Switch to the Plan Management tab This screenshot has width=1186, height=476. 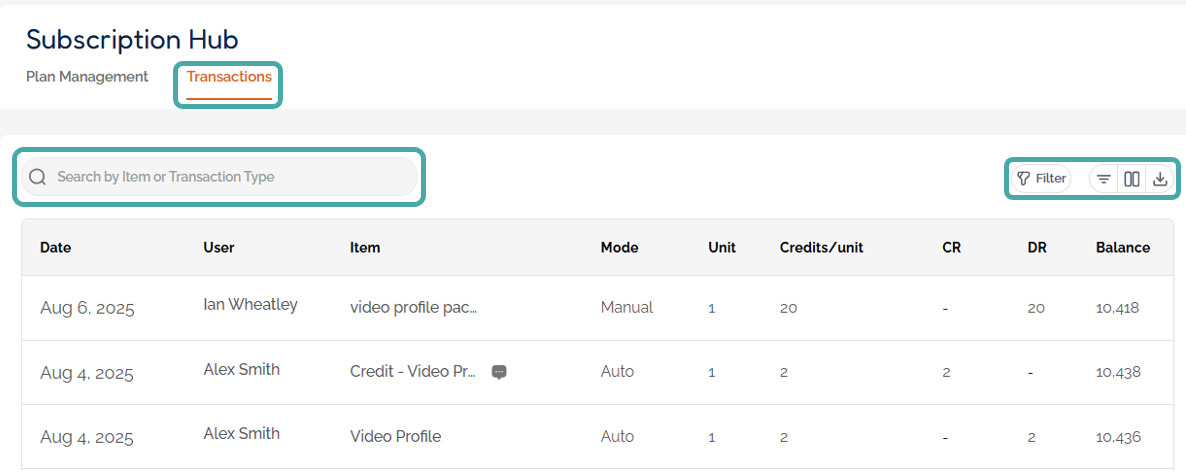(x=87, y=77)
